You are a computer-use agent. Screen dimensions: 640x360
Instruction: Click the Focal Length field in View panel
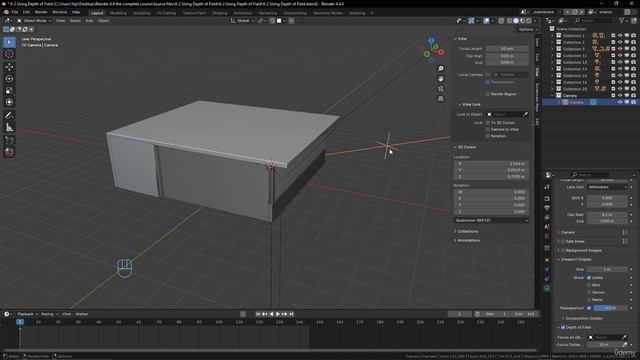pyautogui.click(x=507, y=49)
